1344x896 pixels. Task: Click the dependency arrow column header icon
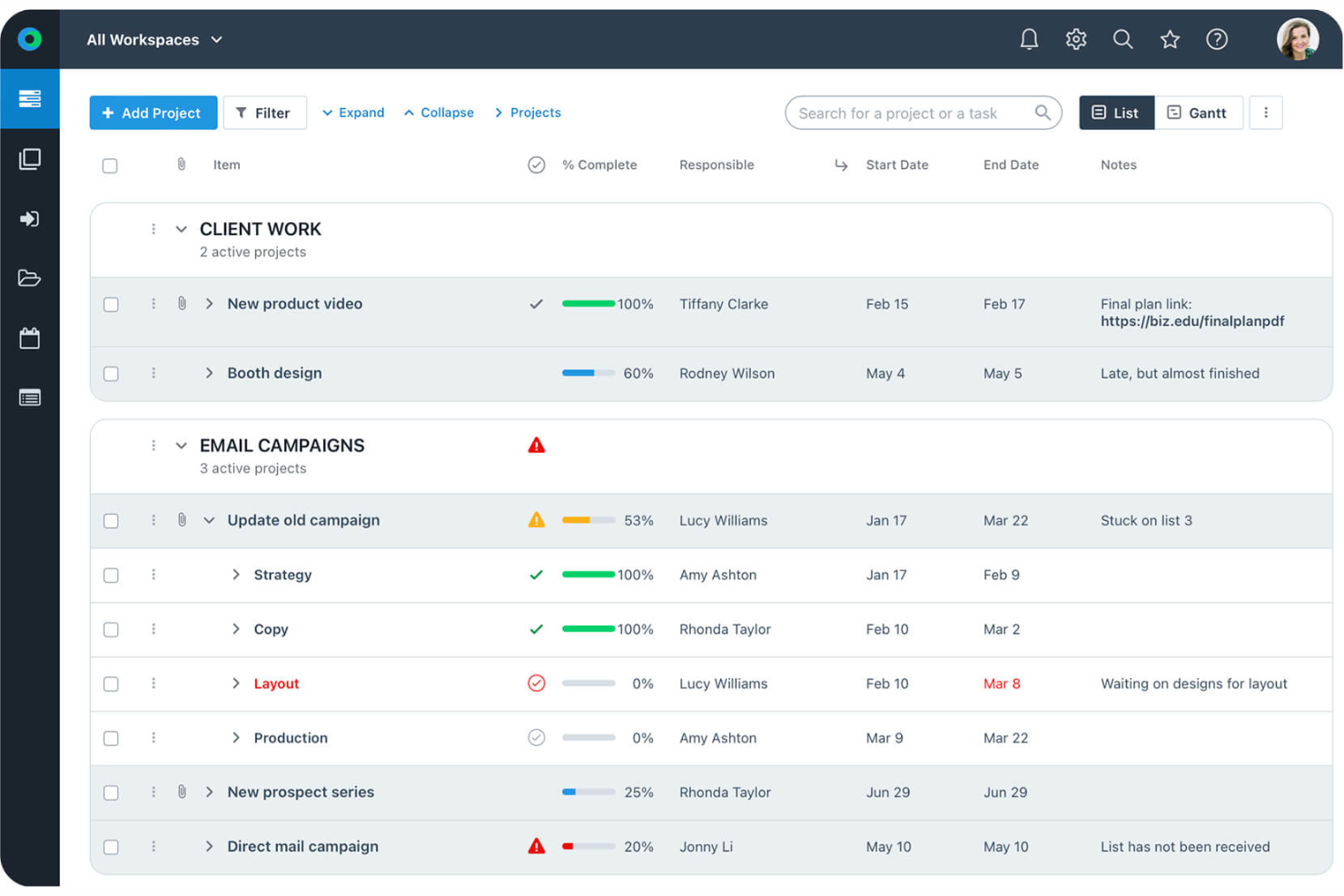[841, 165]
